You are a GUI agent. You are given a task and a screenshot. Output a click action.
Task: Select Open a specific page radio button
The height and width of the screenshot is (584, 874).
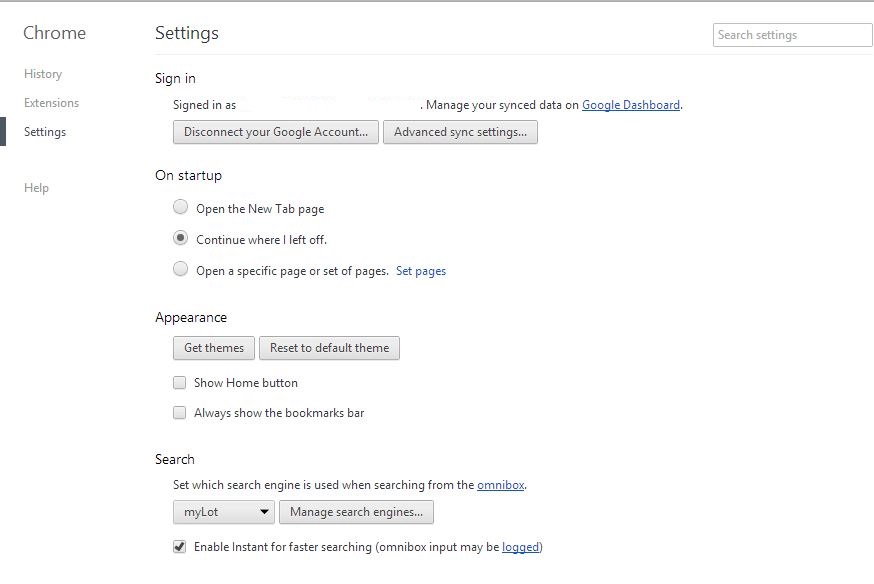pyautogui.click(x=180, y=269)
